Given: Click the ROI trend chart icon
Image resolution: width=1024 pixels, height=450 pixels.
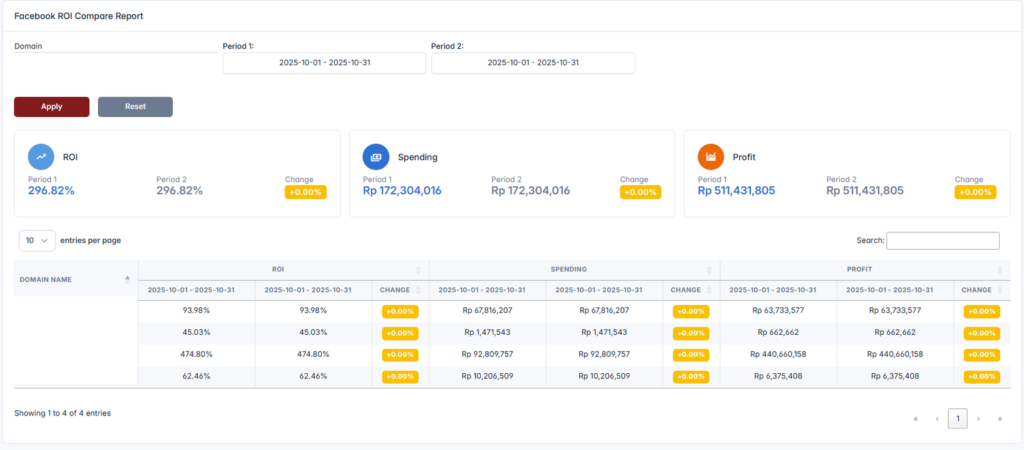Looking at the screenshot, I should (41, 156).
